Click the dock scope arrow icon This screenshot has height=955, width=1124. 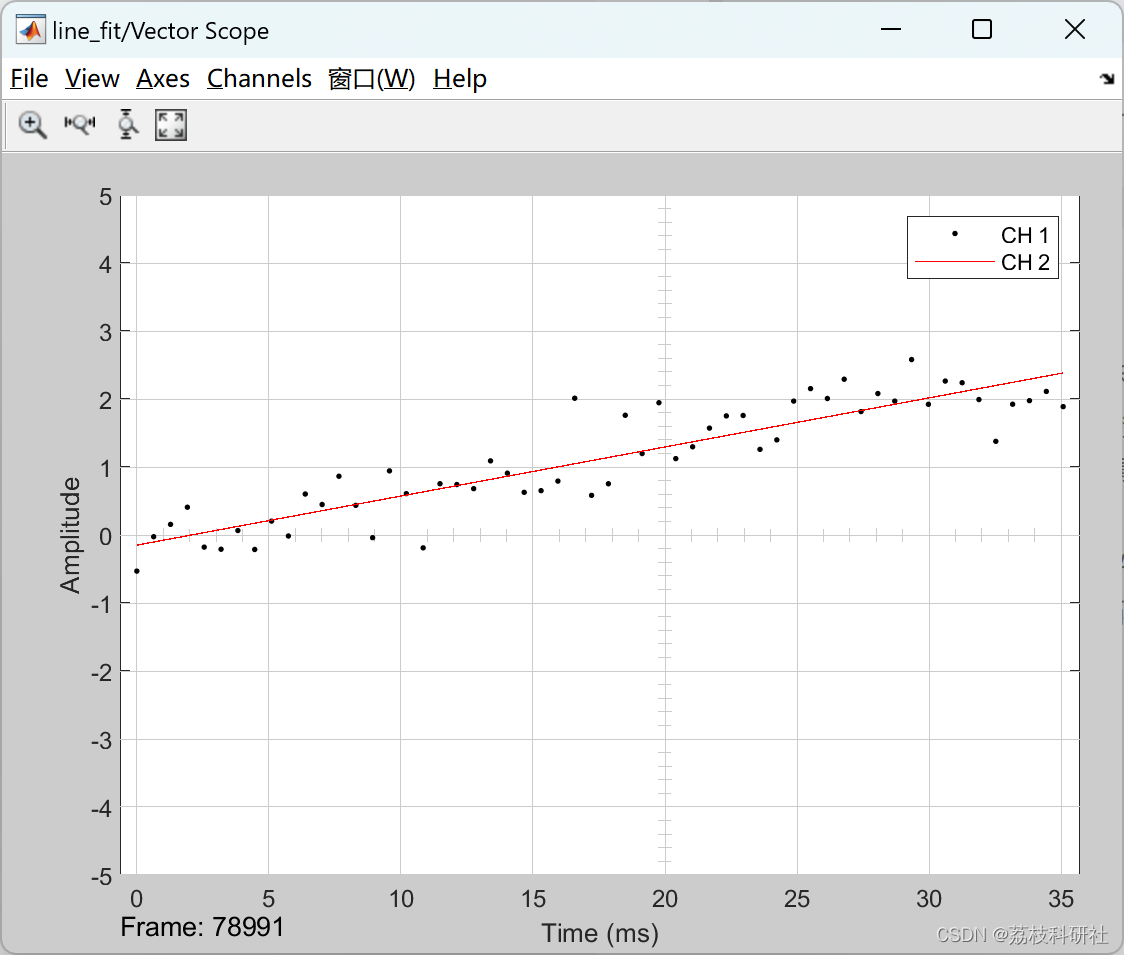click(1106, 77)
